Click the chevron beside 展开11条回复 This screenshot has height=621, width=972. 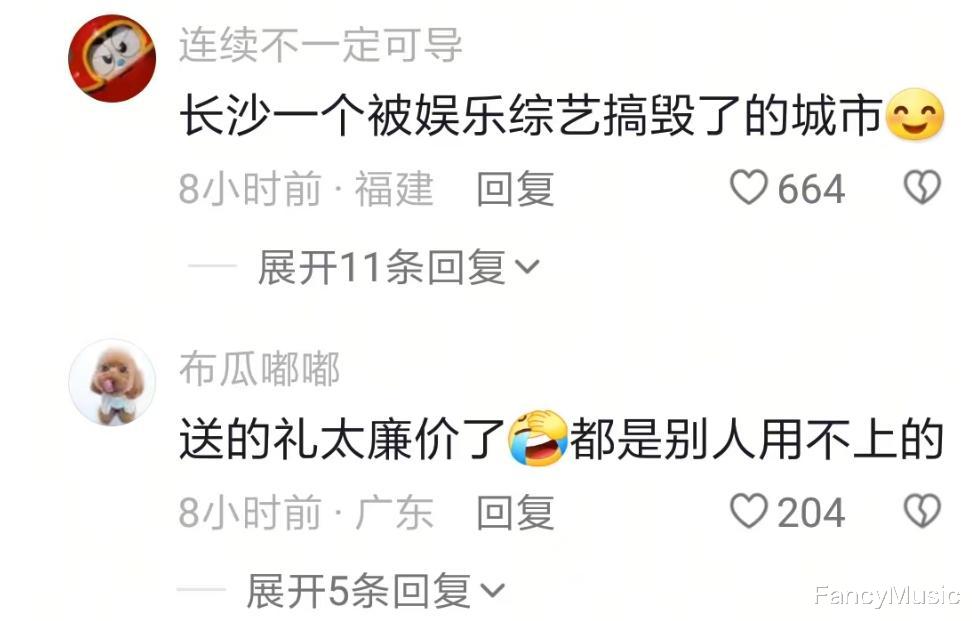(528, 267)
